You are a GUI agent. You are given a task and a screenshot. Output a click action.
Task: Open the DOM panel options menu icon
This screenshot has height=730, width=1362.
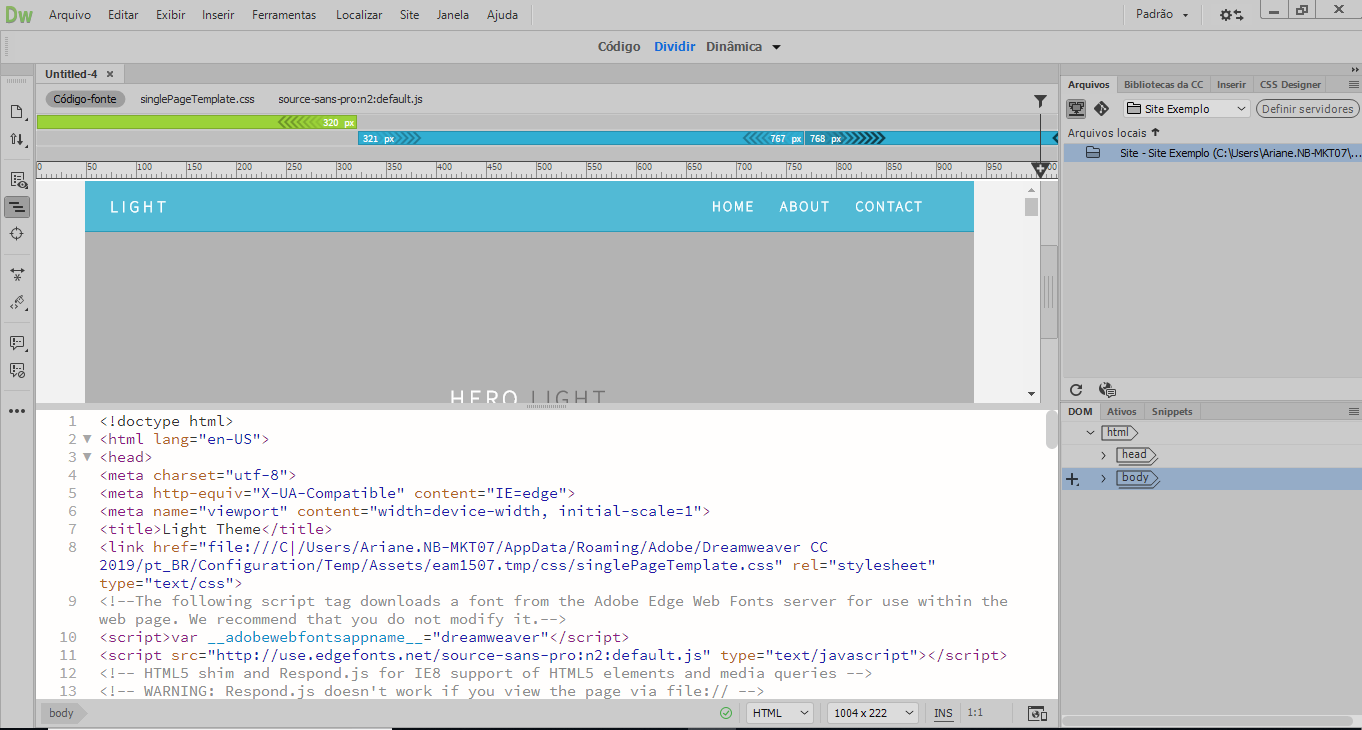click(x=1353, y=411)
